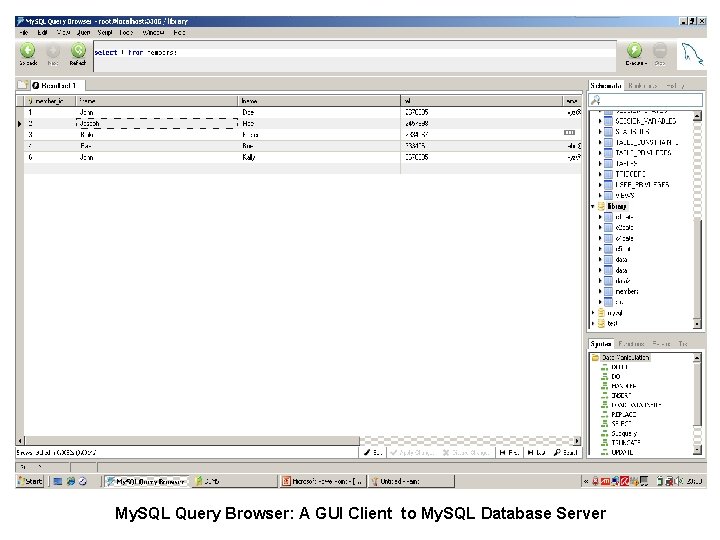Click the library database cylinder icon
The height and width of the screenshot is (540, 720).
pyautogui.click(x=601, y=206)
